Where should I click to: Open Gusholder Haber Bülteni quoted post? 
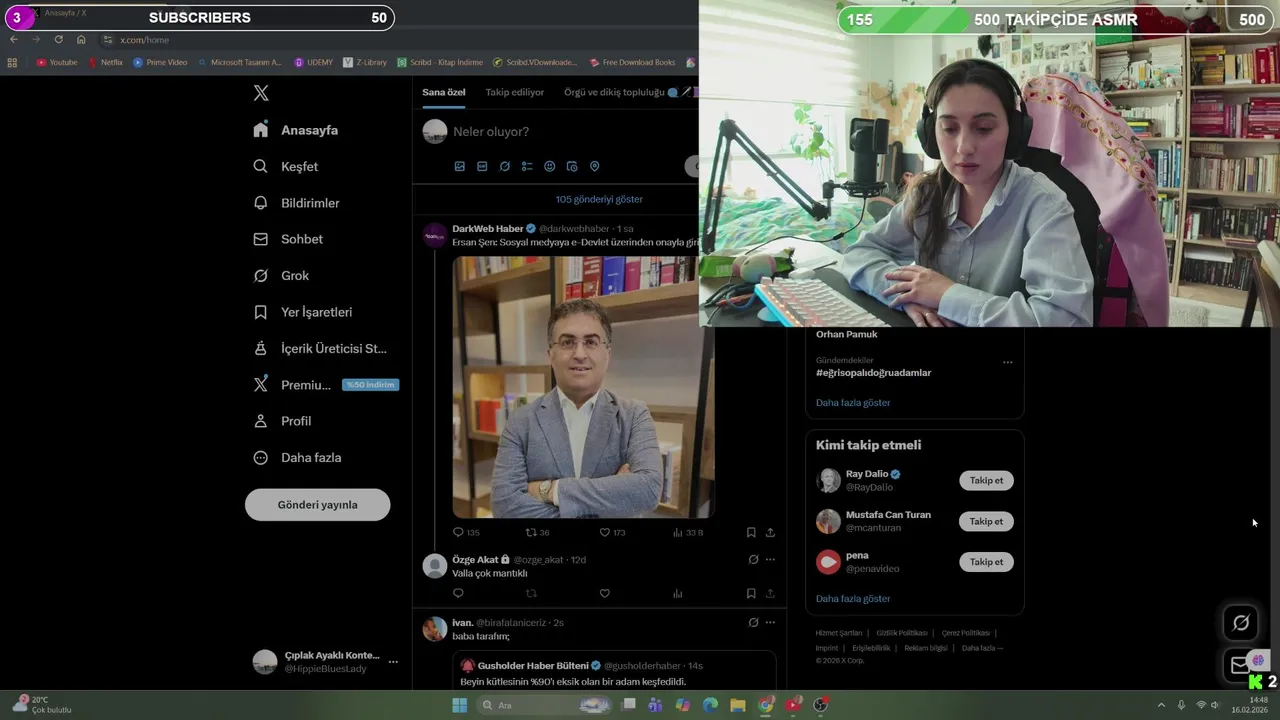(614, 671)
